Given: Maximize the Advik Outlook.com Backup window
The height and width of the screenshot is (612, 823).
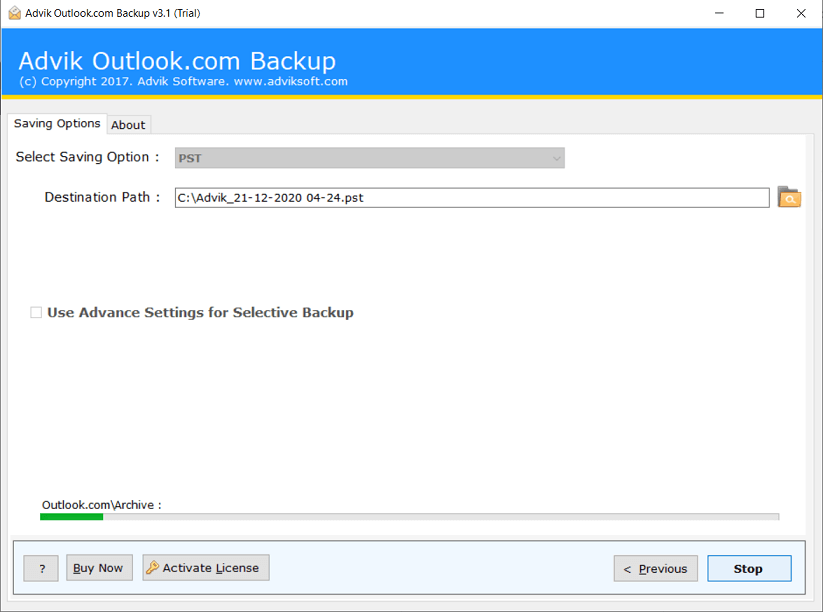Looking at the screenshot, I should coord(759,13).
